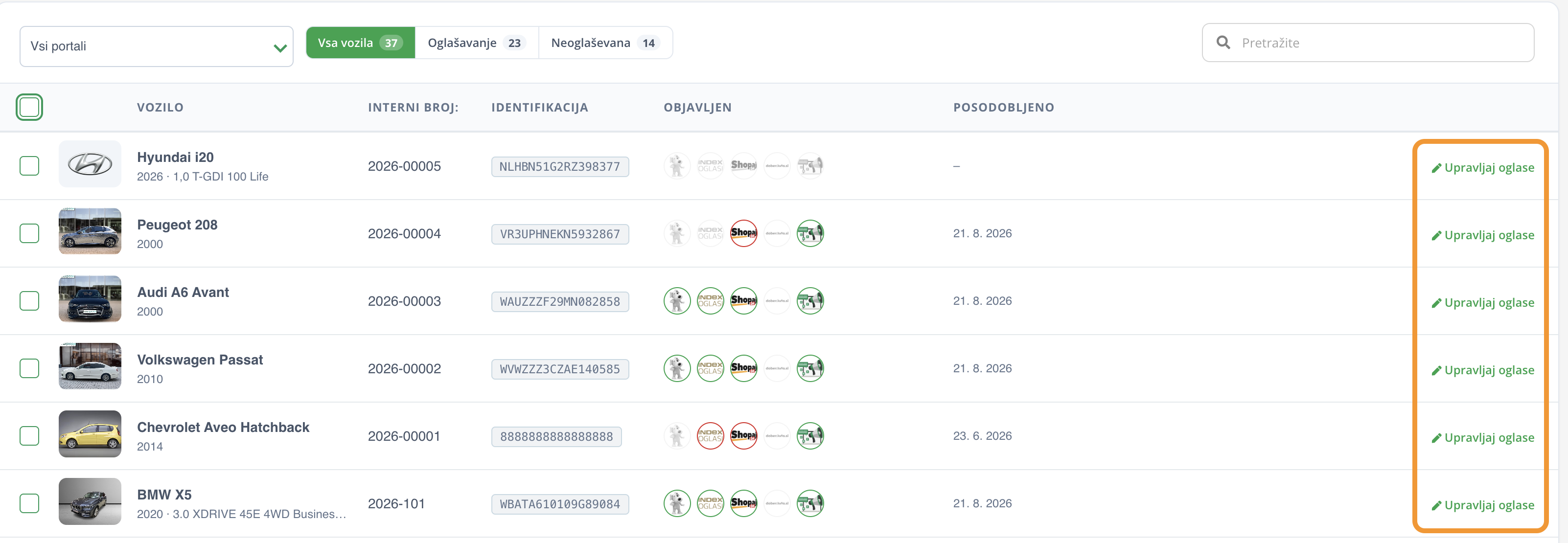Click VIN 'WVWZZZ3CZAE140585'
This screenshot has width=1568, height=543.
[560, 369]
